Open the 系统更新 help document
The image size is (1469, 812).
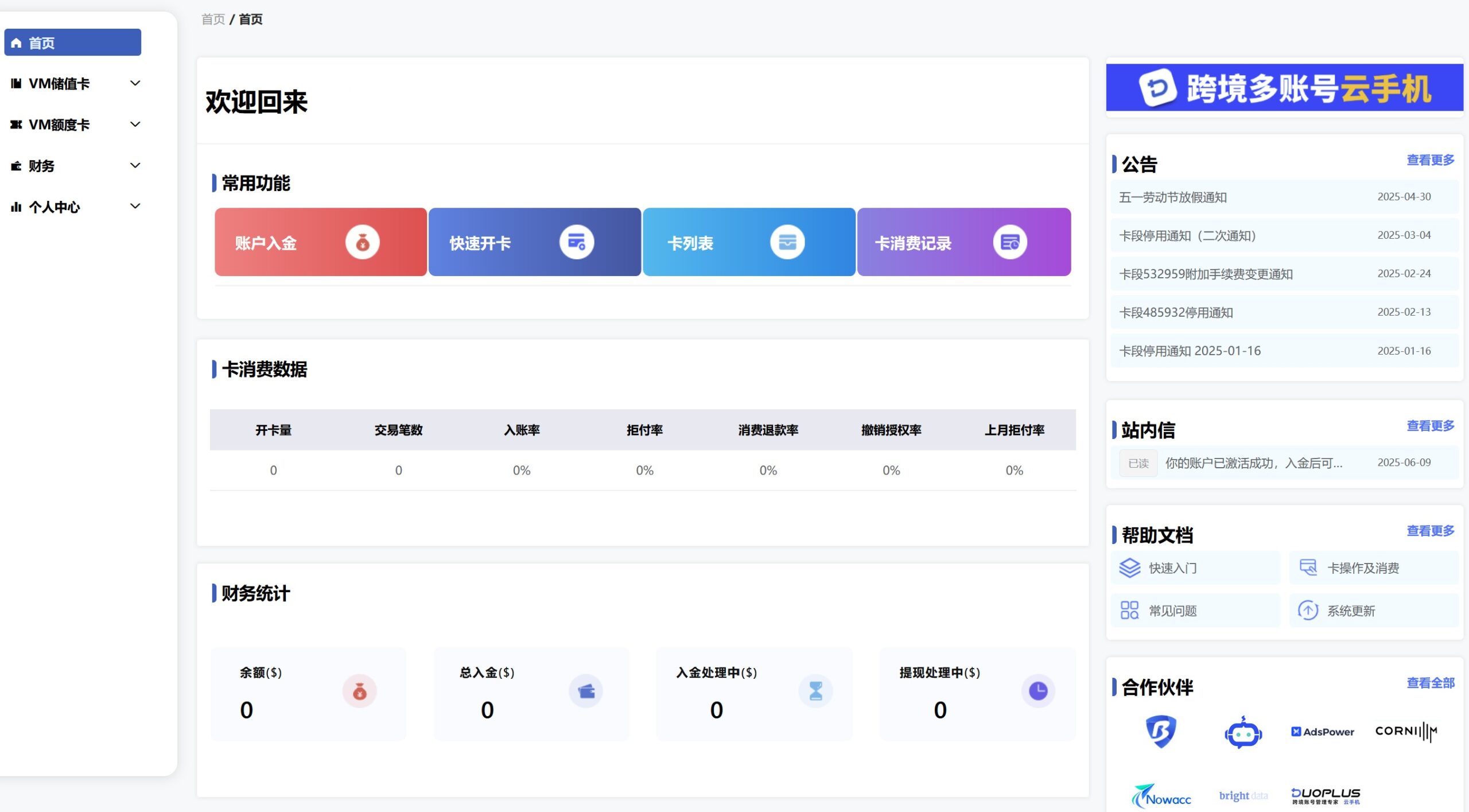pyautogui.click(x=1374, y=610)
